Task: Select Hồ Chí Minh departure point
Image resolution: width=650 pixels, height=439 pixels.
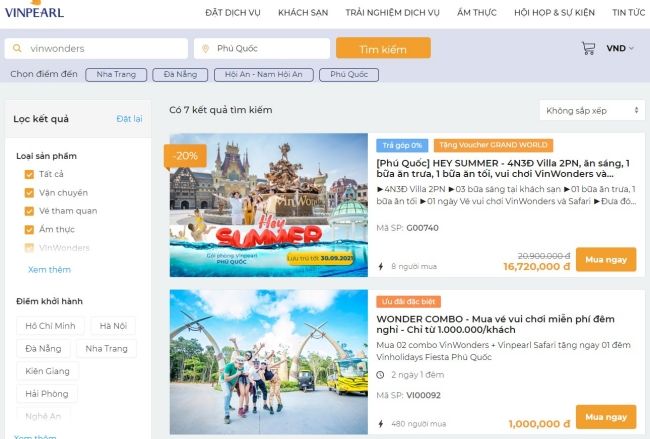Action: [x=51, y=326]
